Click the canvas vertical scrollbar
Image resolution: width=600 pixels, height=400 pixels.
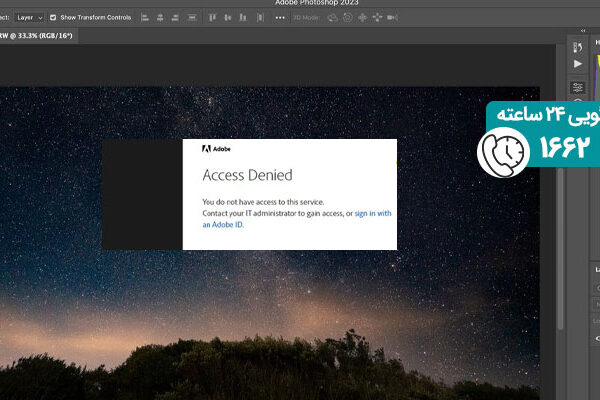tap(560, 249)
